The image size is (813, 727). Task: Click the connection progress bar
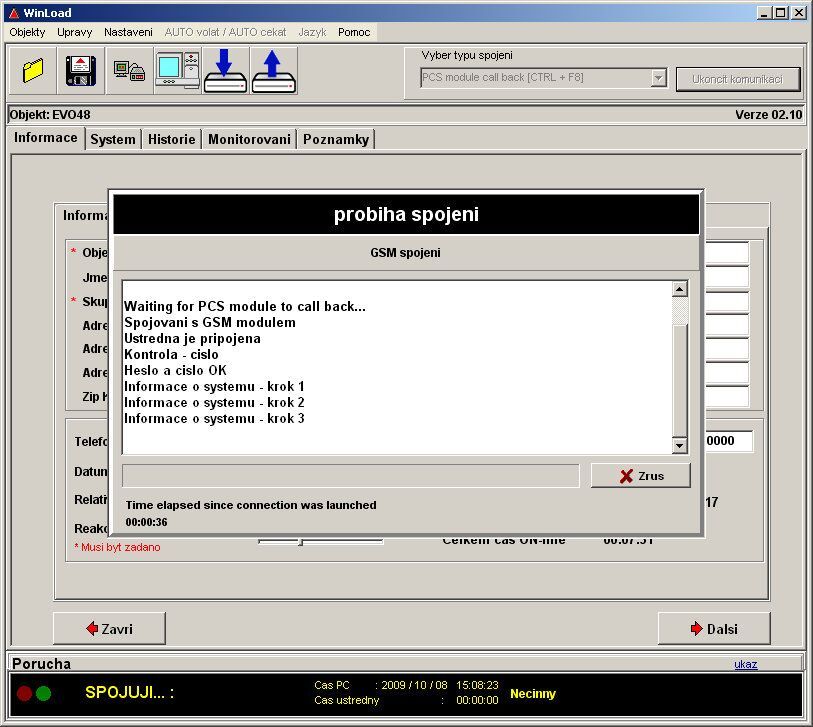click(350, 476)
